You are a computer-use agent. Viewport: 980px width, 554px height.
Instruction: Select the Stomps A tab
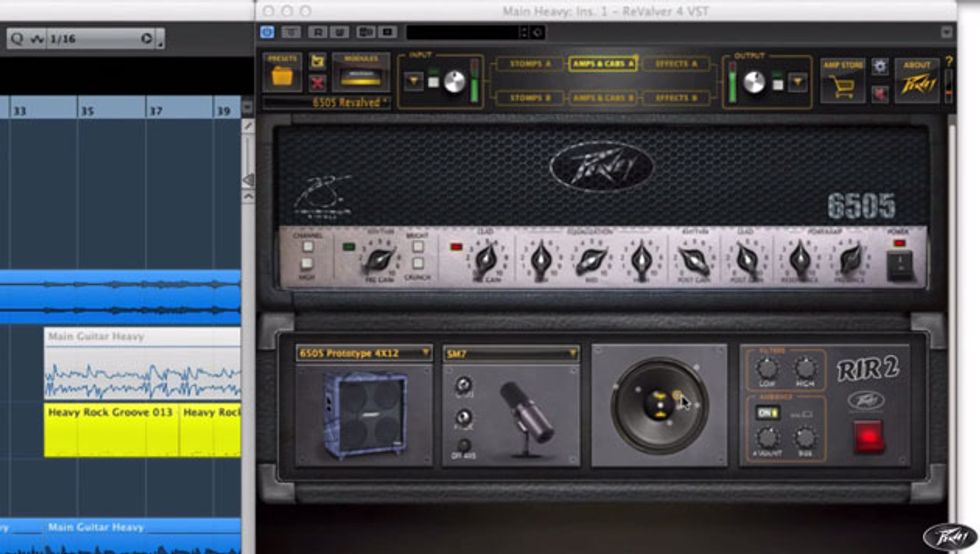pos(531,64)
